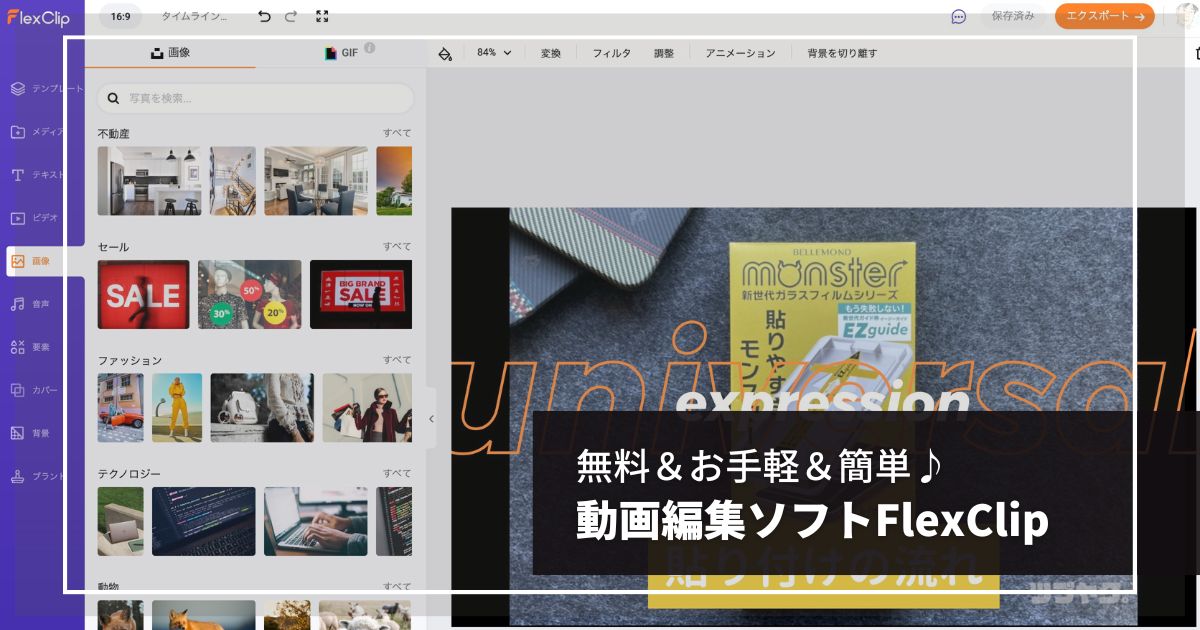Collapse the image panel with the arrow
Image resolution: width=1200 pixels, height=630 pixels.
point(431,419)
